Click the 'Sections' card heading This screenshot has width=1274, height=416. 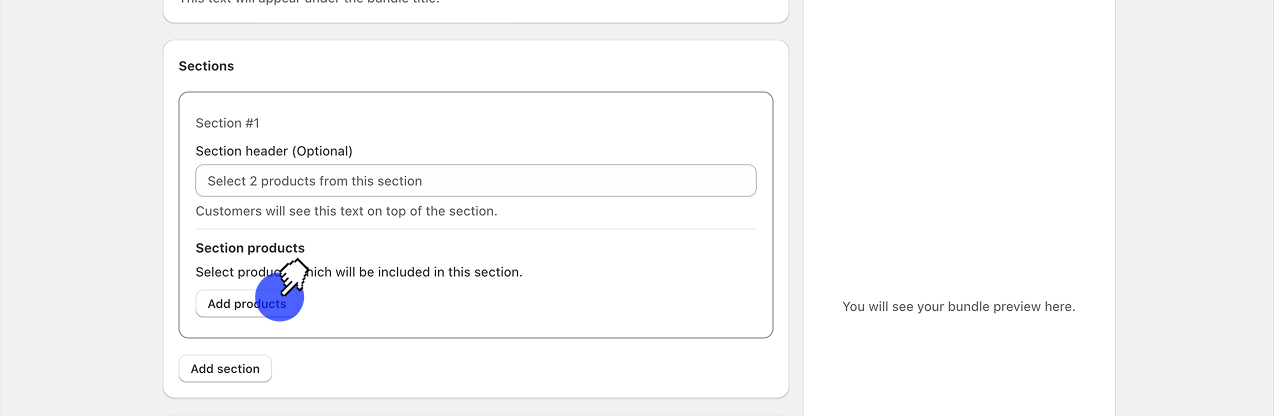point(206,66)
